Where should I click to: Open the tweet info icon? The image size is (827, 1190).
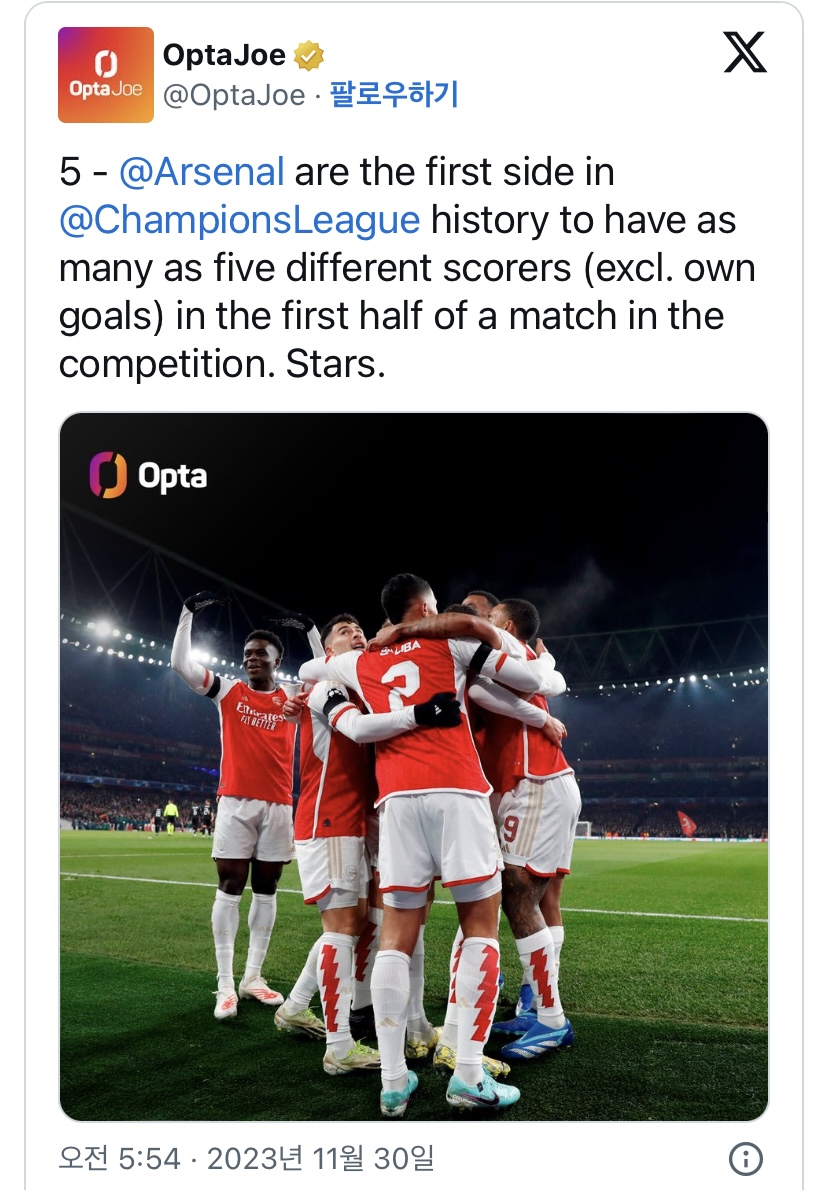745,1159
